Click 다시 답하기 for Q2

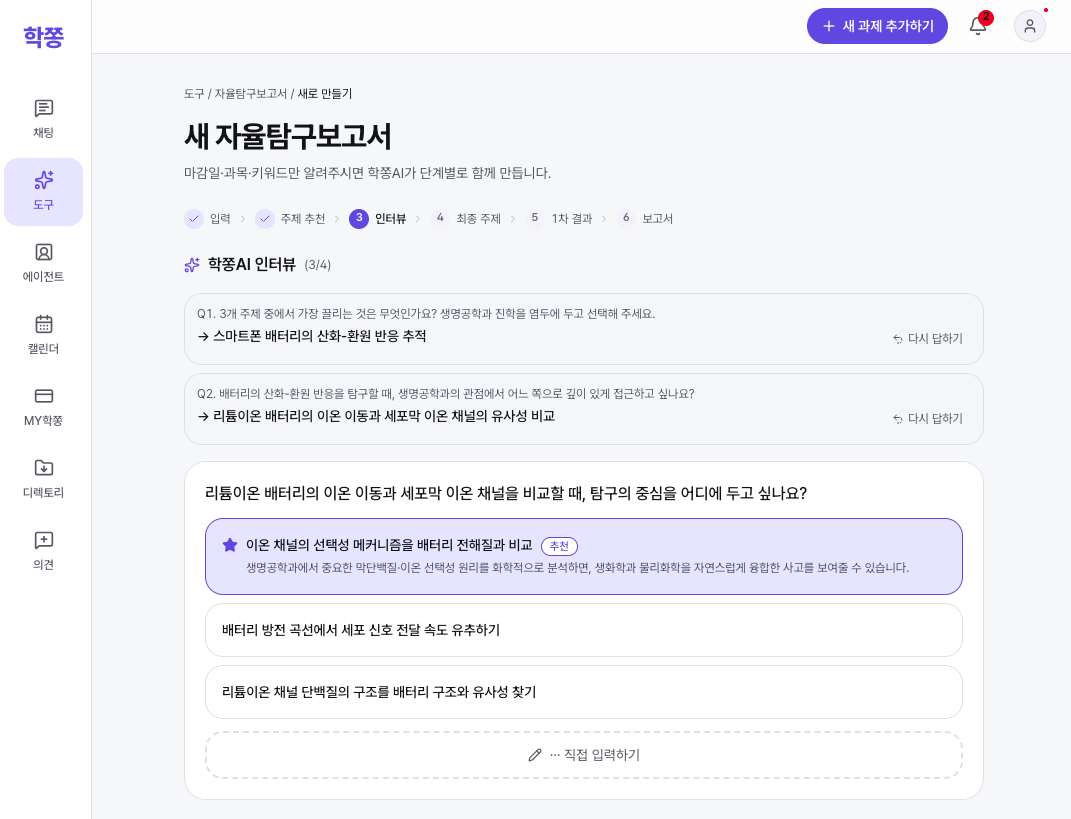coord(928,418)
